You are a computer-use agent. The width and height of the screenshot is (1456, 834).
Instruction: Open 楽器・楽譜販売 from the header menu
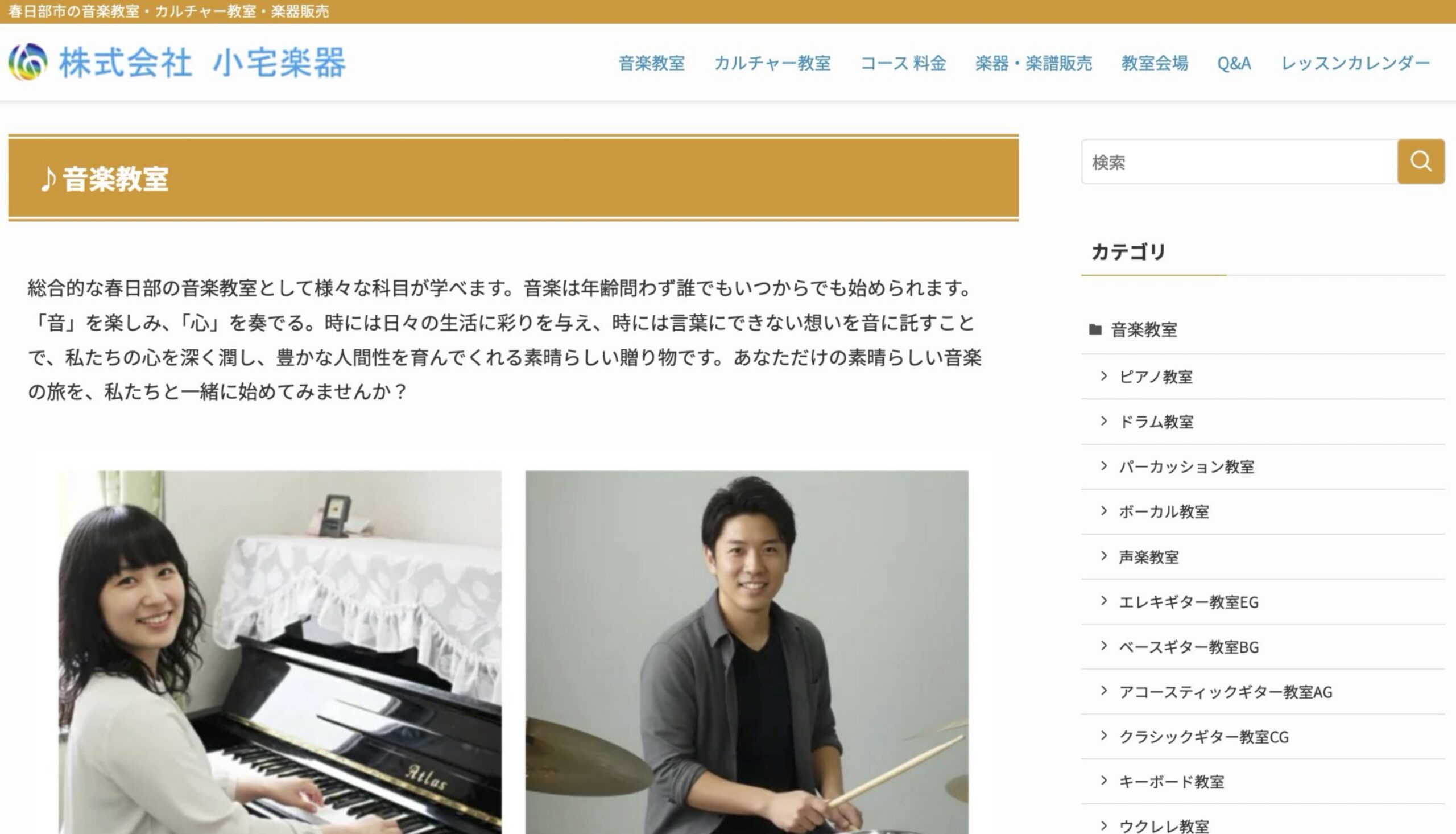[x=1033, y=63]
